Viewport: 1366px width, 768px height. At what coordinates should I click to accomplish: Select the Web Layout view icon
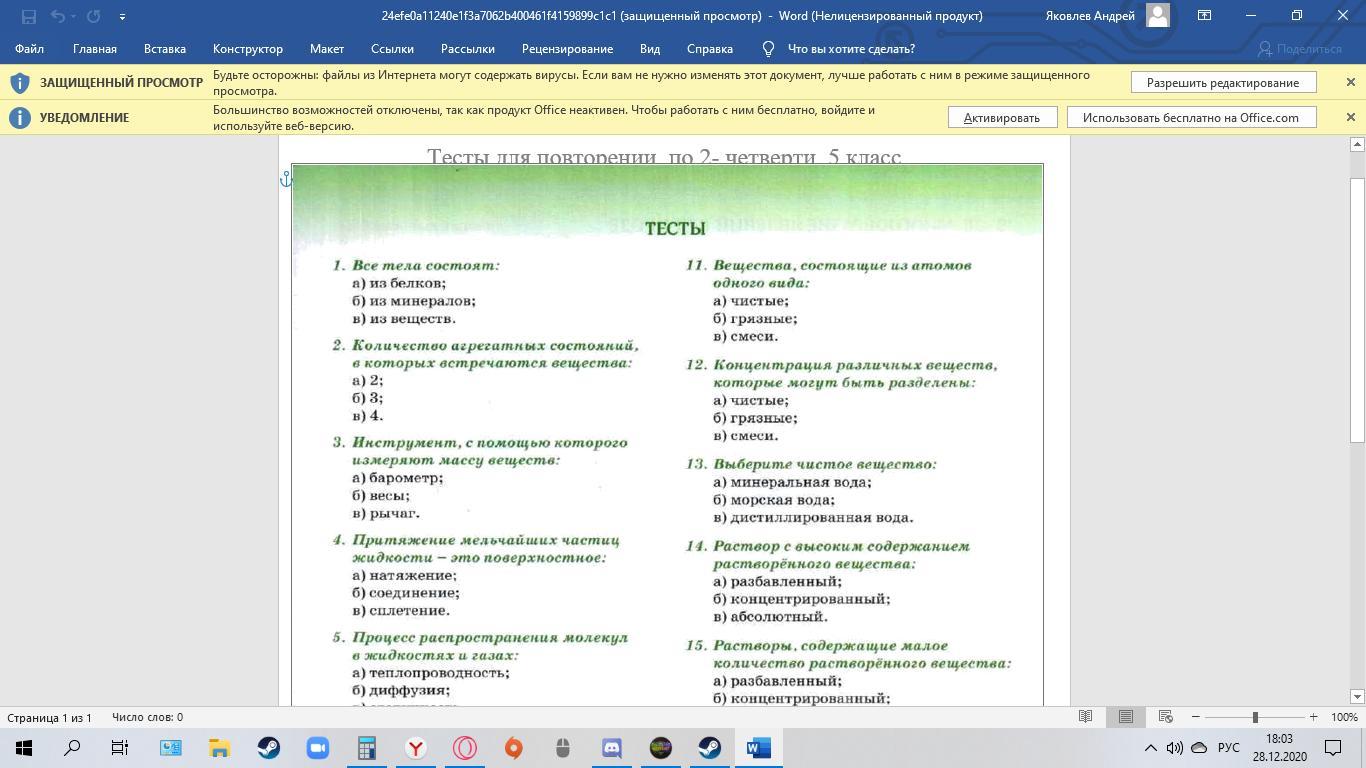coord(1165,717)
